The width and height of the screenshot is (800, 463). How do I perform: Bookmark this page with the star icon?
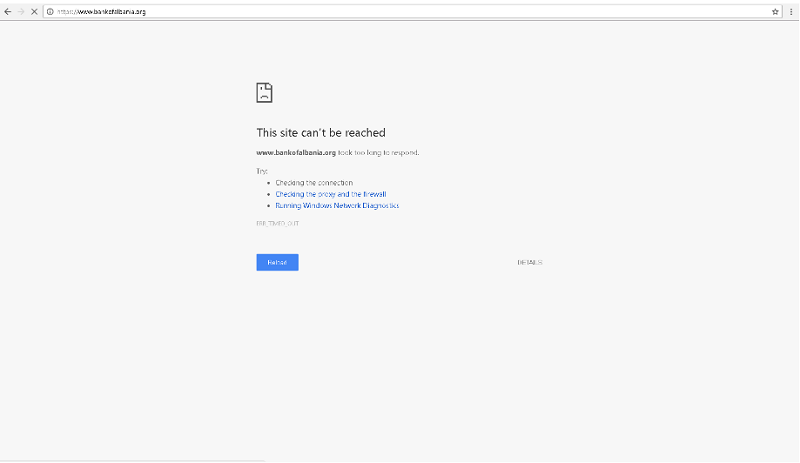775,11
